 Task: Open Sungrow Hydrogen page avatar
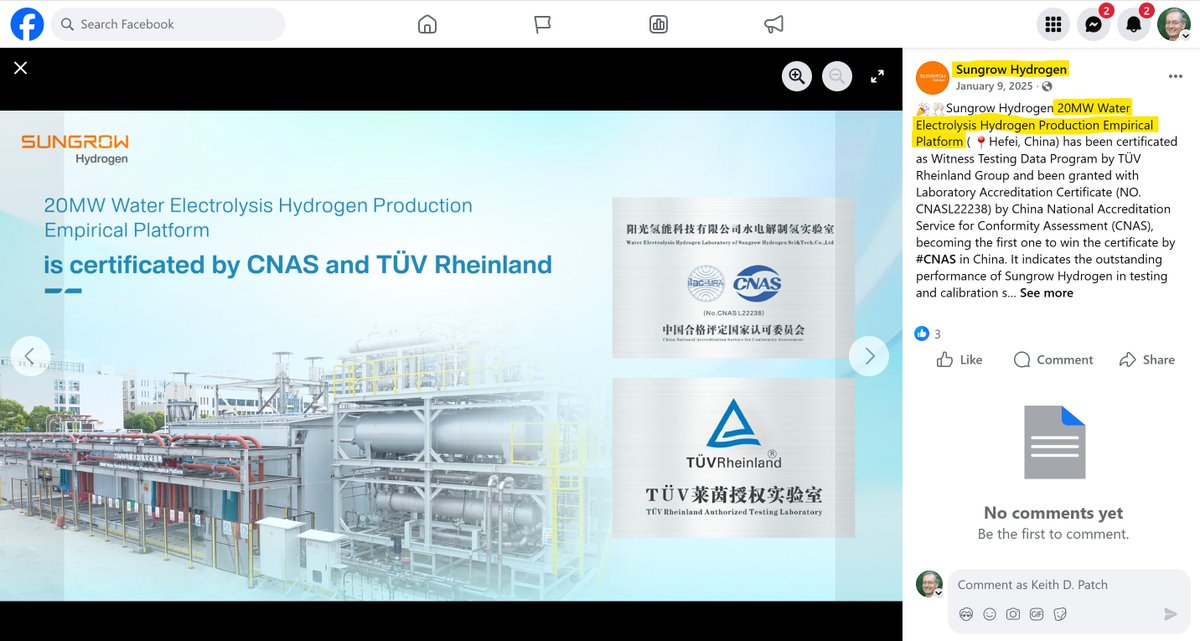(932, 77)
